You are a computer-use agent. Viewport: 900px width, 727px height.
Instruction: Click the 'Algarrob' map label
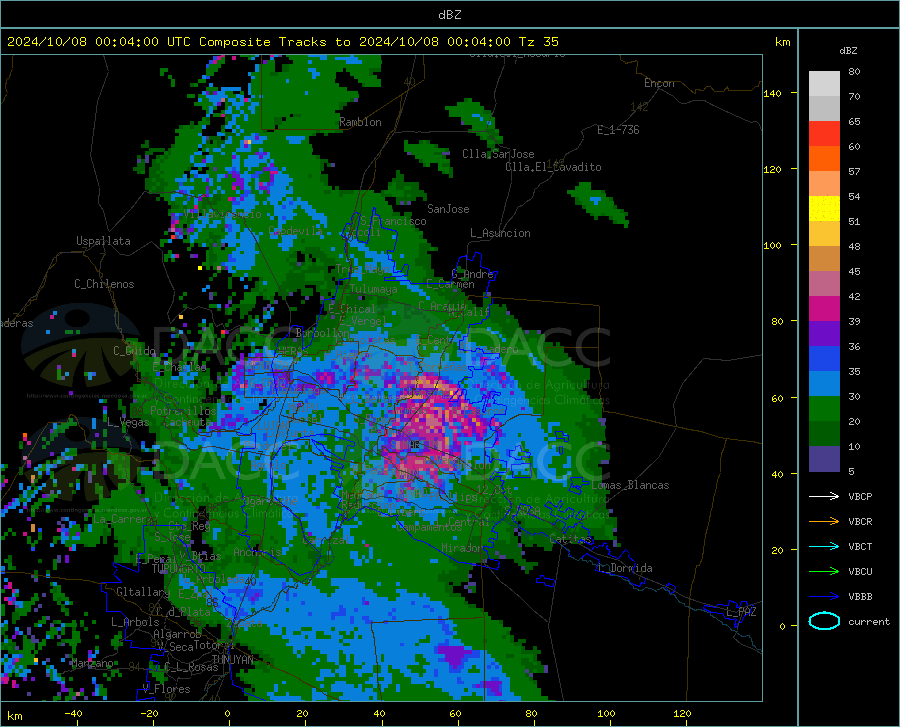point(177,634)
